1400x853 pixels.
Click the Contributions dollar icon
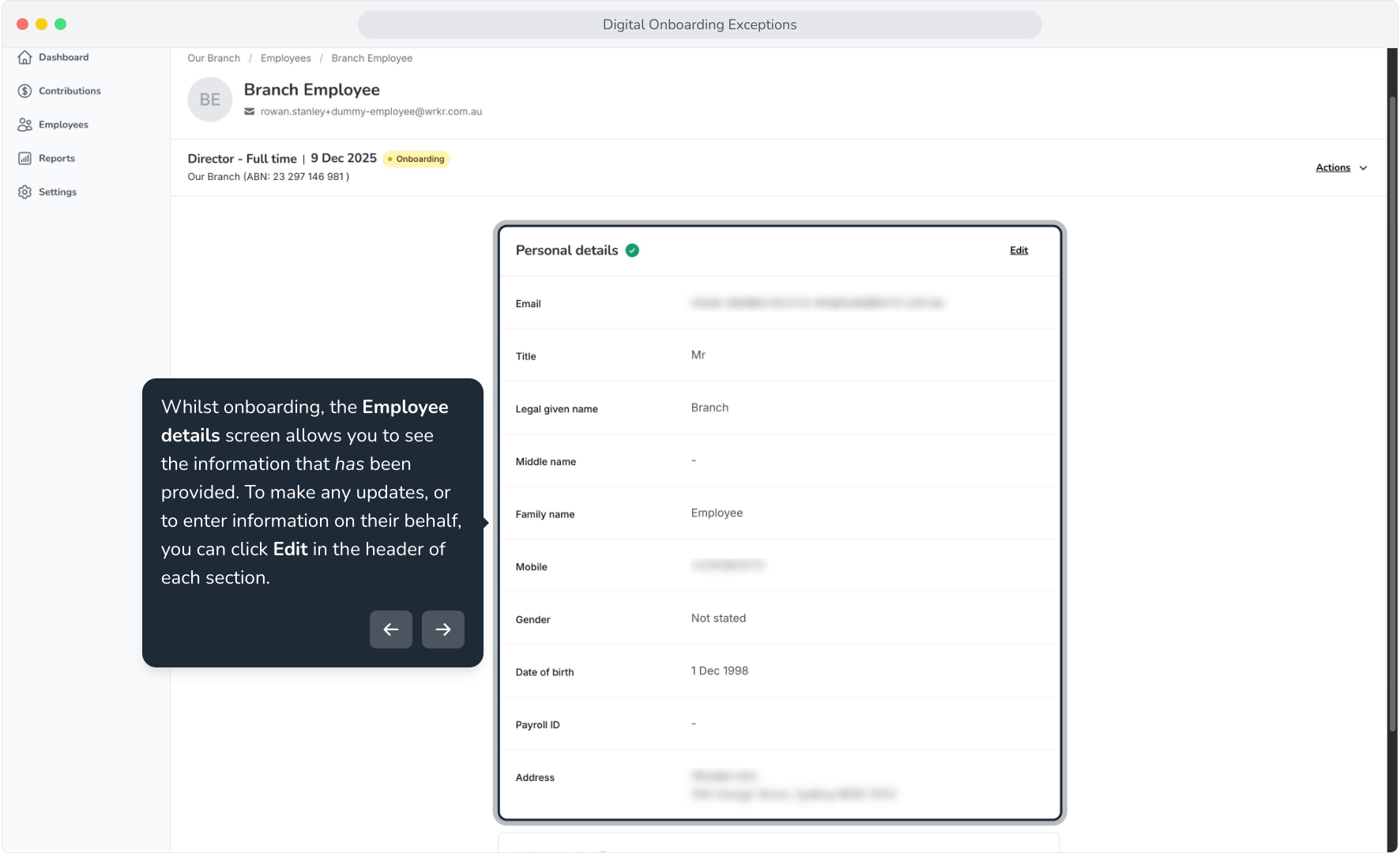[24, 91]
